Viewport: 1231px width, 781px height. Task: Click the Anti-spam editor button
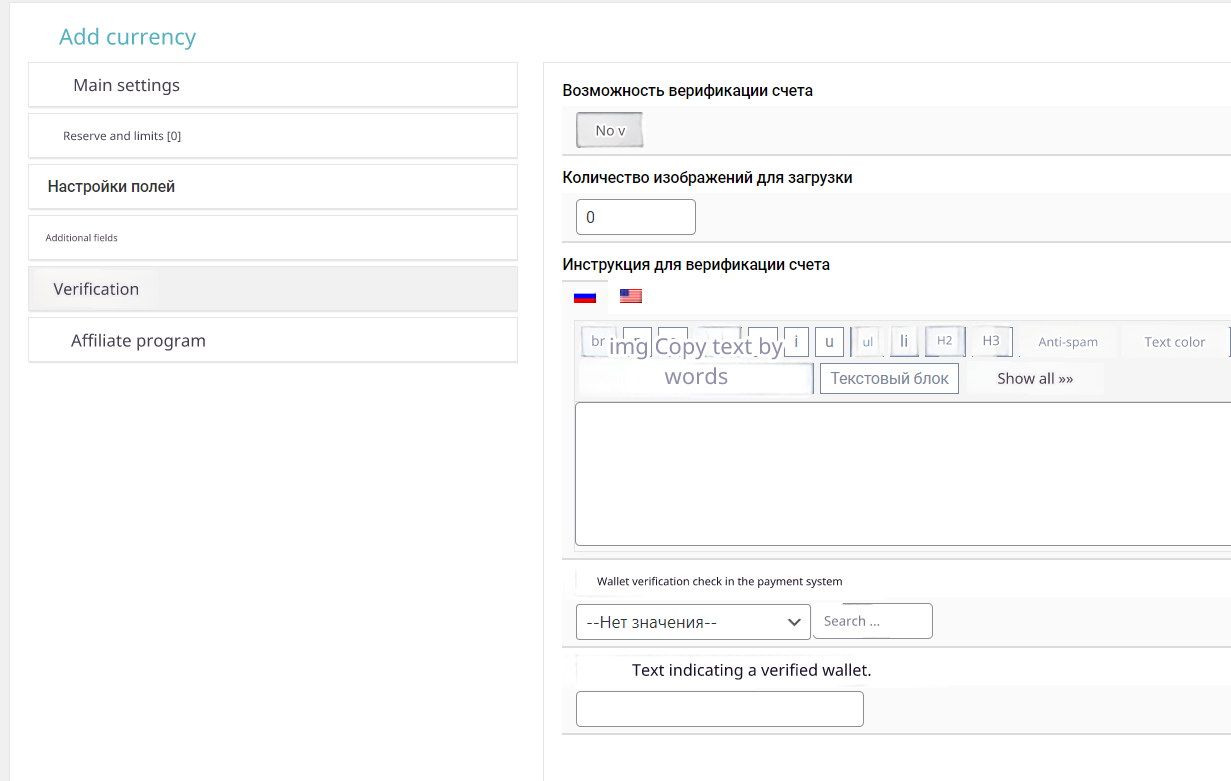click(x=1068, y=342)
